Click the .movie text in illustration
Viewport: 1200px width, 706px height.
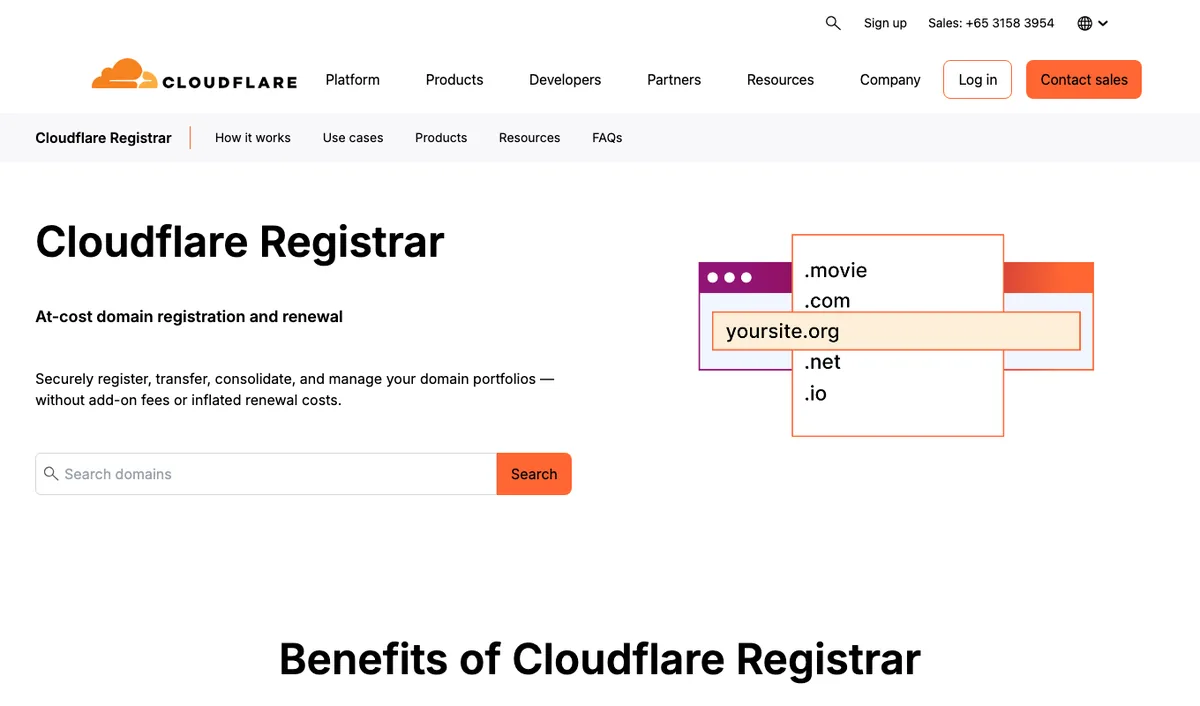coord(836,270)
